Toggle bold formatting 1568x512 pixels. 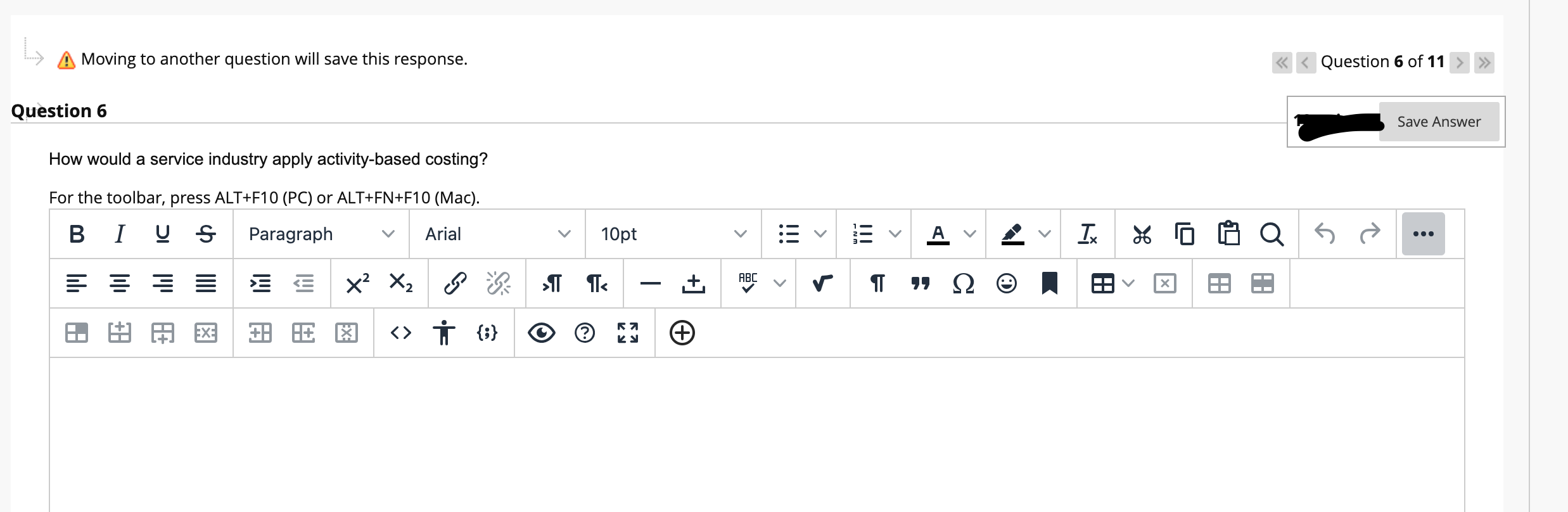(x=77, y=234)
